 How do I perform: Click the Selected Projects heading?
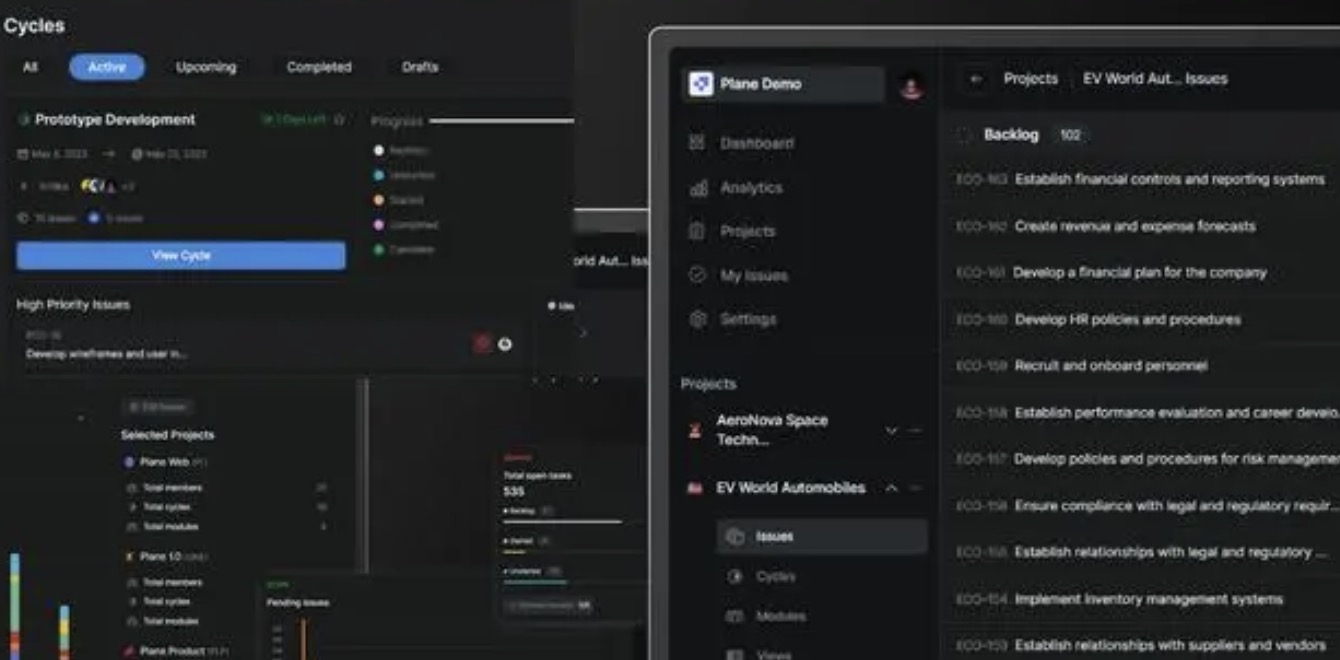point(167,435)
